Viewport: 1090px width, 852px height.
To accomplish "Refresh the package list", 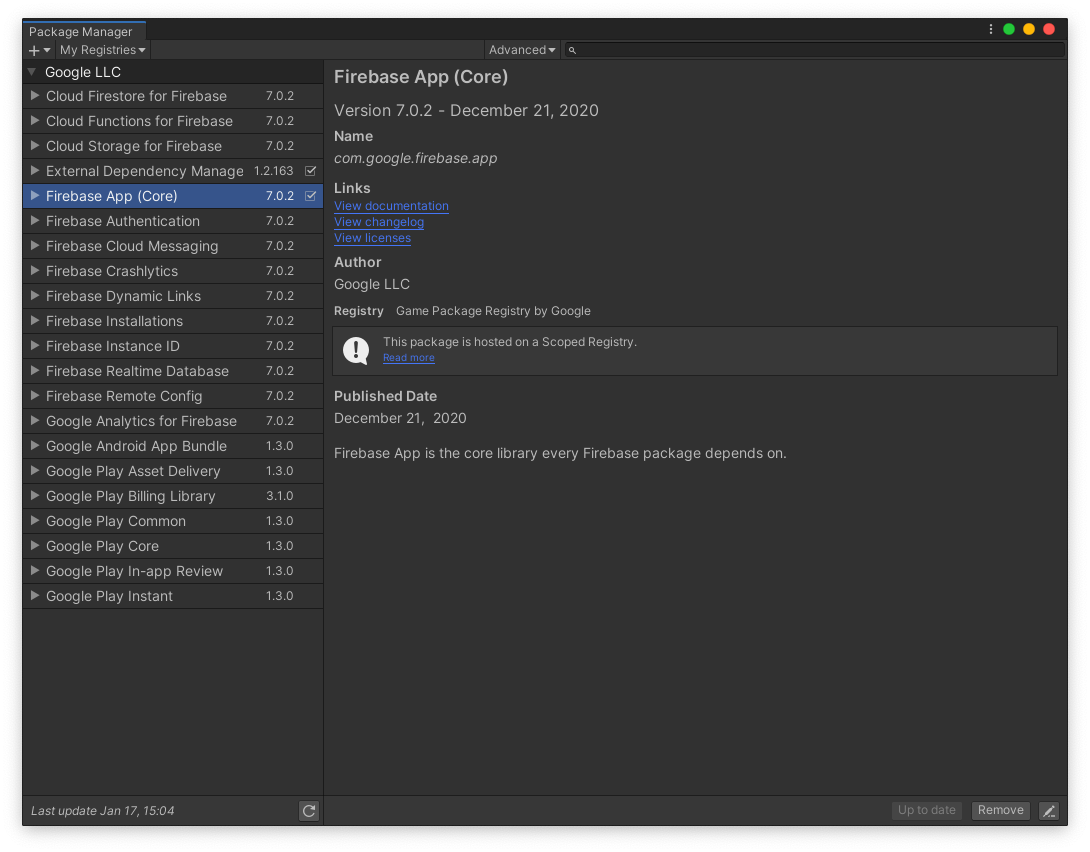I will (x=309, y=810).
